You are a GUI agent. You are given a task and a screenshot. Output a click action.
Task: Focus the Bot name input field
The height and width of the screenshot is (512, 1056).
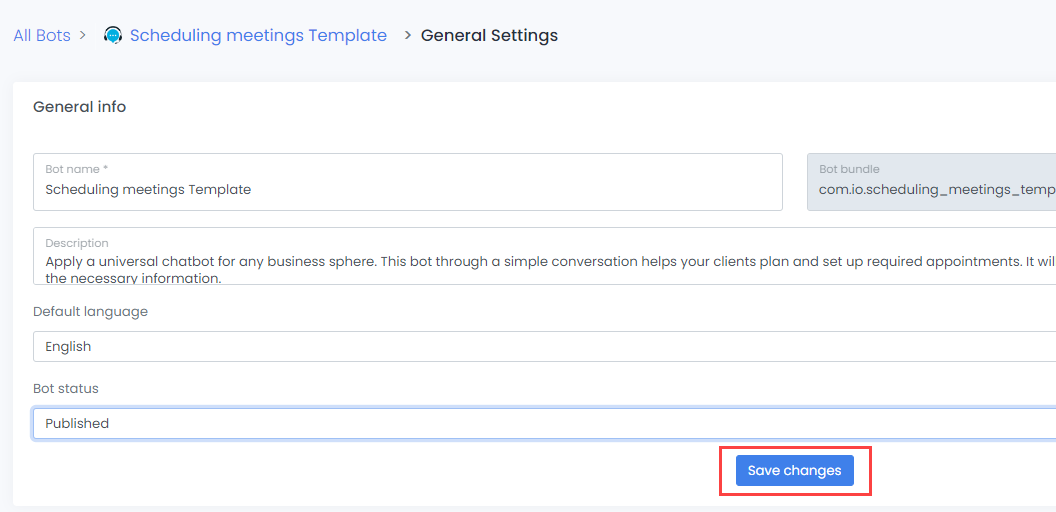tap(407, 190)
